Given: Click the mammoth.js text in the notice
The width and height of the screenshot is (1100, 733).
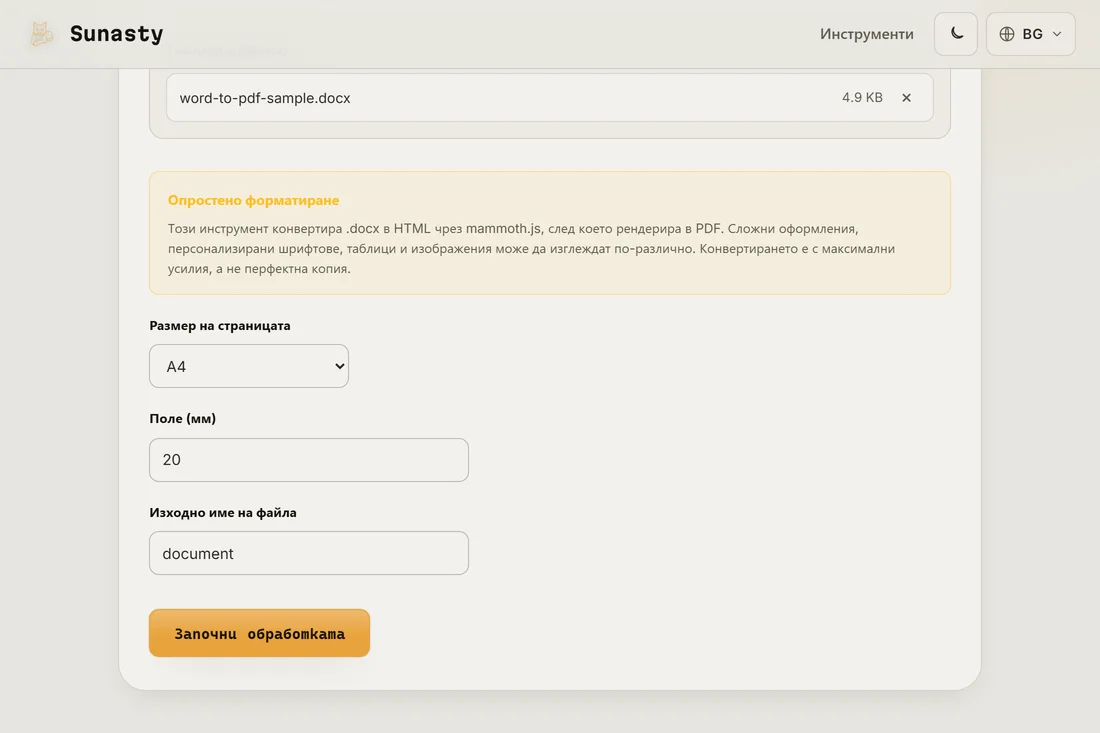Looking at the screenshot, I should (x=504, y=229).
